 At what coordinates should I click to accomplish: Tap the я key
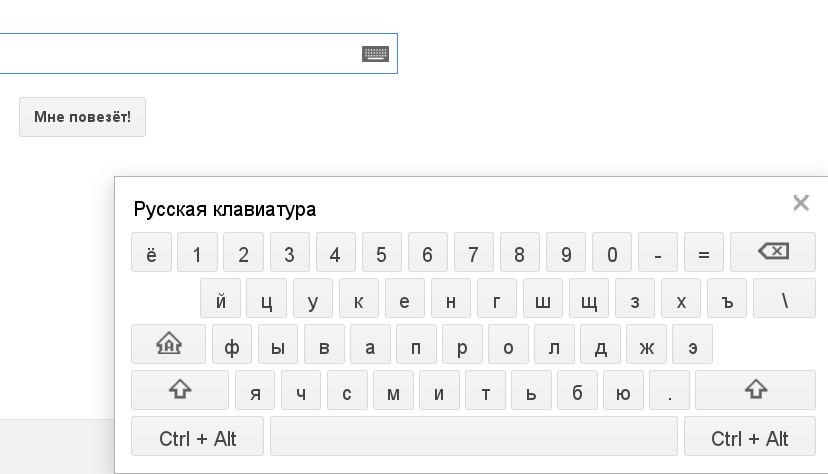point(255,390)
